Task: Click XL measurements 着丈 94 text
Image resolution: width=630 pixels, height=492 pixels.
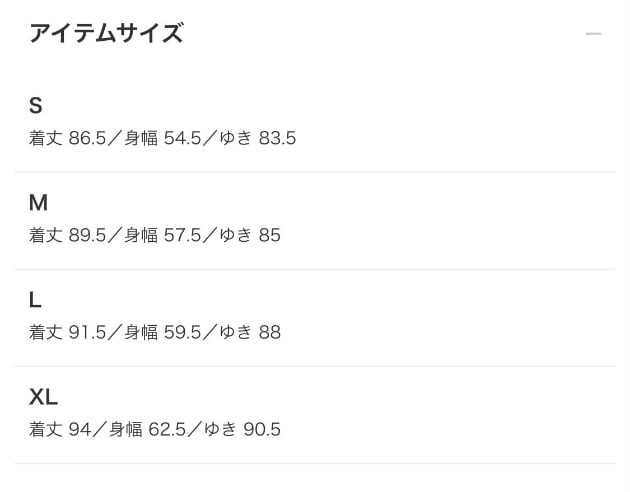Action: coord(60,429)
